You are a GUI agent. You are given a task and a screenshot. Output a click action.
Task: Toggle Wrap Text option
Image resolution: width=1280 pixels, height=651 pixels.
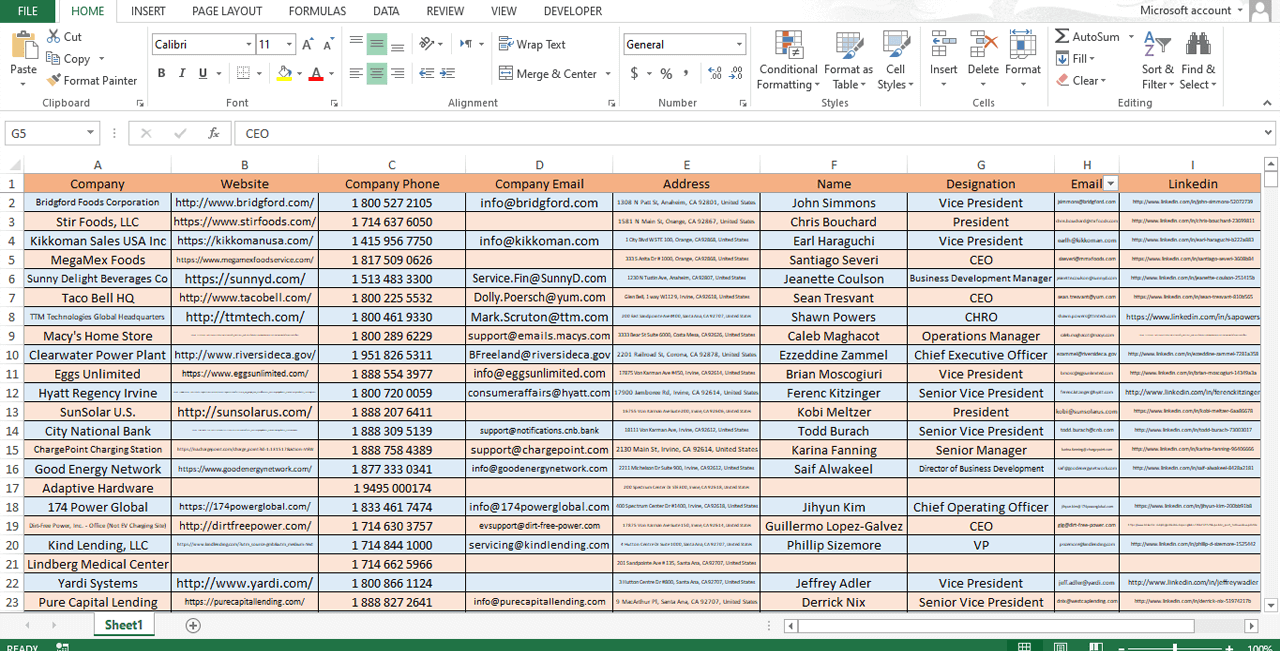[x=532, y=44]
